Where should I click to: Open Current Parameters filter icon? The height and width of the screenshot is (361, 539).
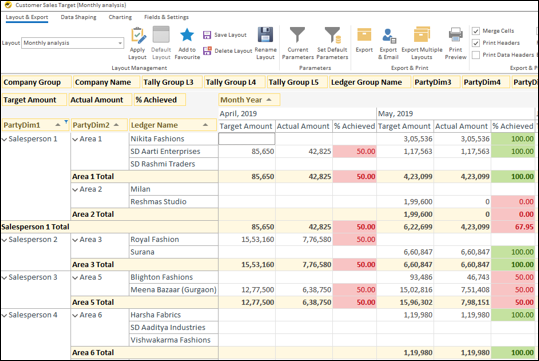(x=297, y=35)
